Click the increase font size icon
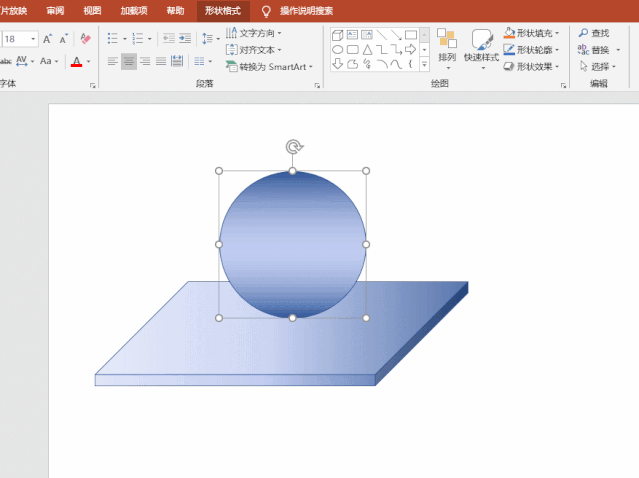 (47, 39)
